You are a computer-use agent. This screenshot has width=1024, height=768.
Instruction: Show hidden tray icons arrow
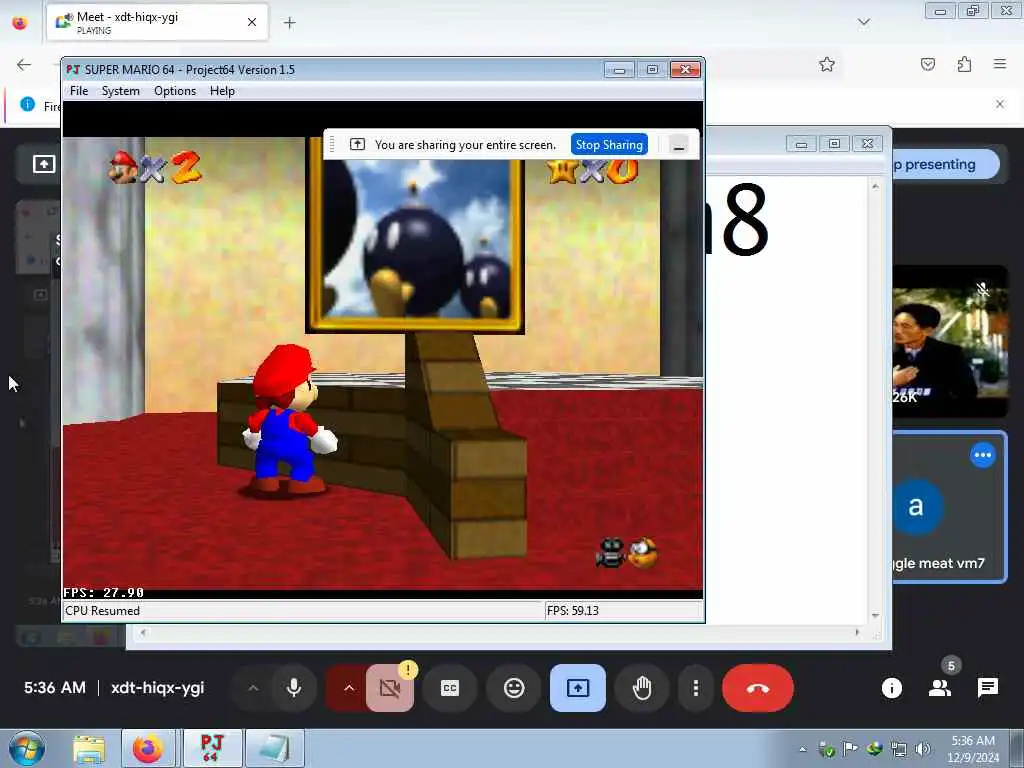(803, 750)
